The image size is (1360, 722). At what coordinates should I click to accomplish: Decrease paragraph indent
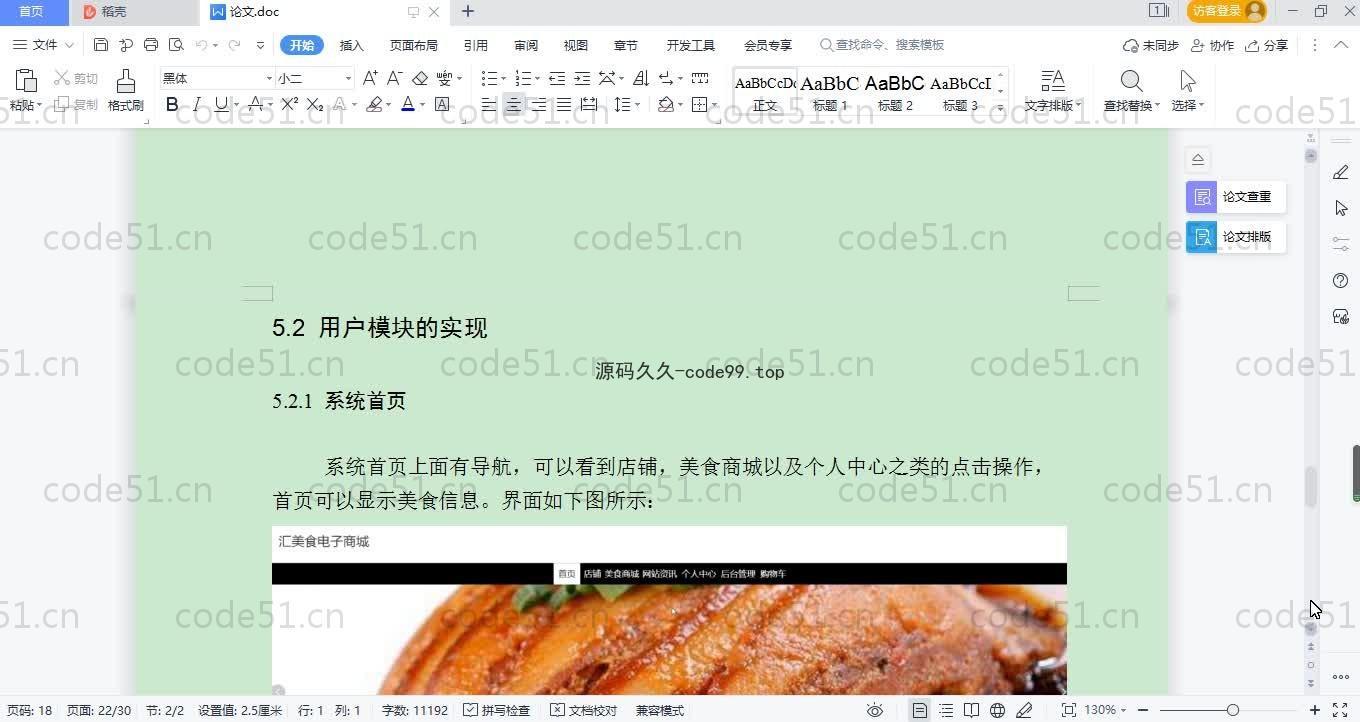557,78
